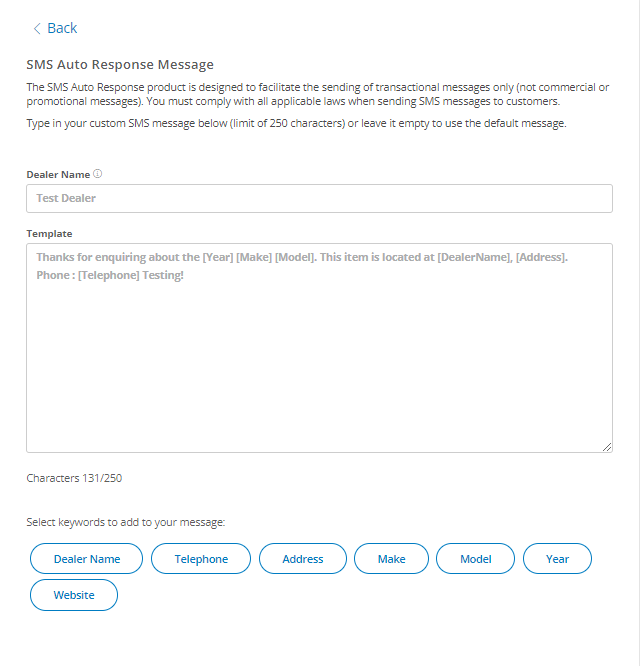Click the 'Select keywords to add' label
The image size is (640, 666).
coord(126,522)
